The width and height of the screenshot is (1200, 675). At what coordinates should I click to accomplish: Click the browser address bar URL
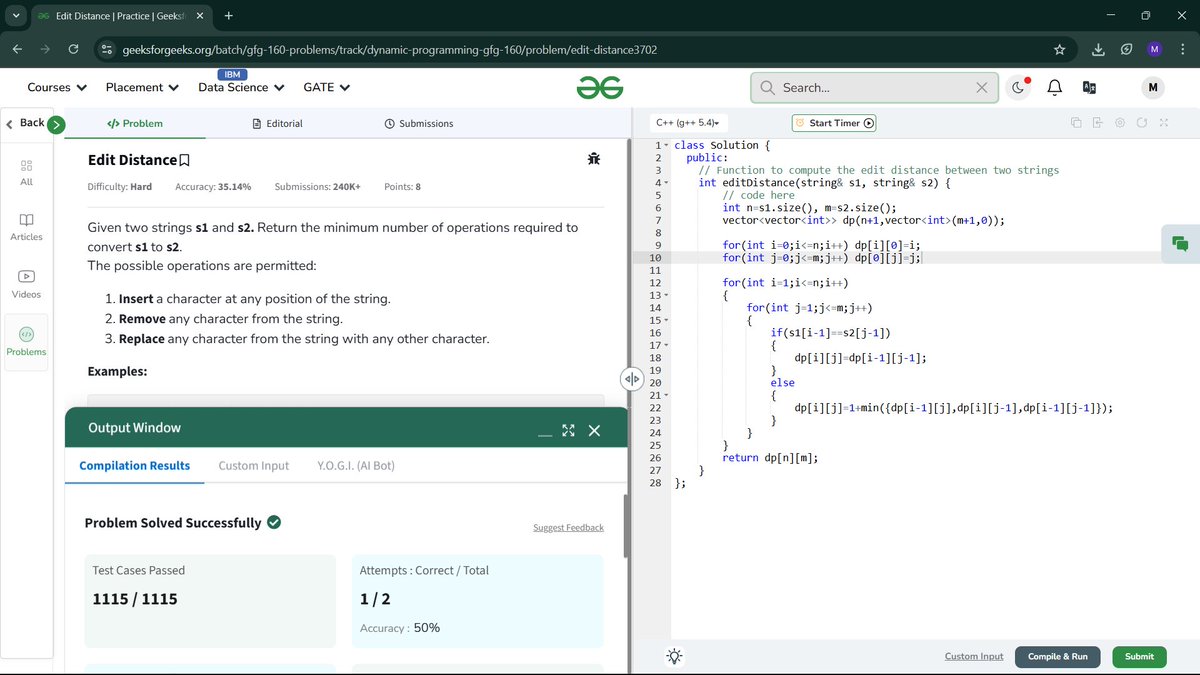tap(389, 49)
